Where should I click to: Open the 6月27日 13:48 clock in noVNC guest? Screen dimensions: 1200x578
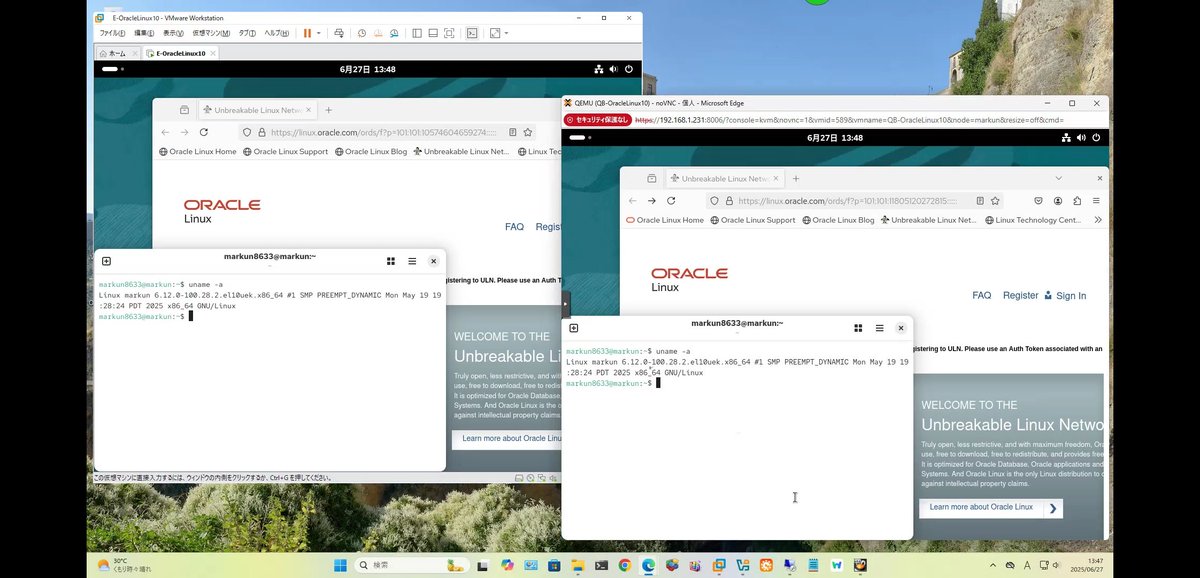(x=835, y=138)
